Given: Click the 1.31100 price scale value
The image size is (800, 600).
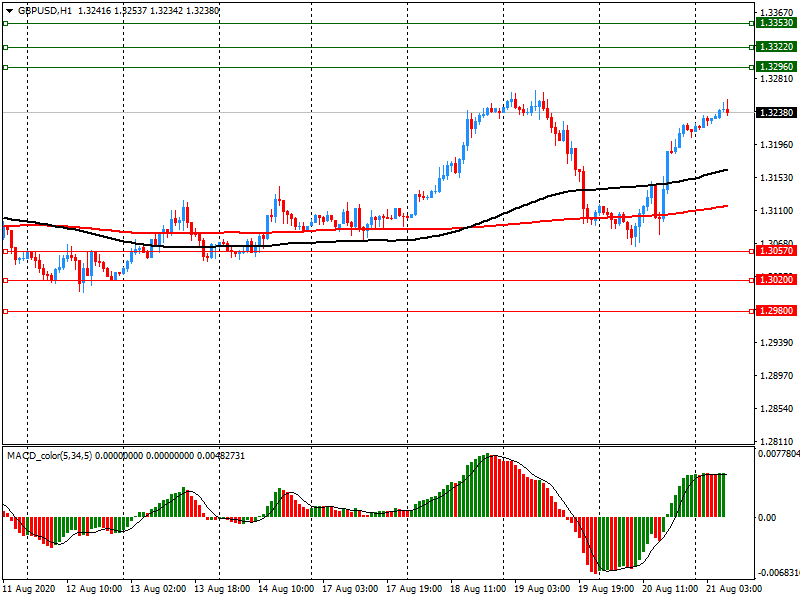Looking at the screenshot, I should click(777, 210).
